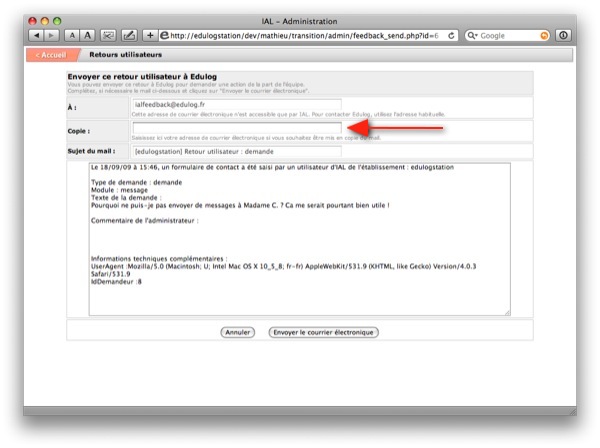600x448 pixels.
Task: Click the Safari forward arrow button
Action: 51,35
